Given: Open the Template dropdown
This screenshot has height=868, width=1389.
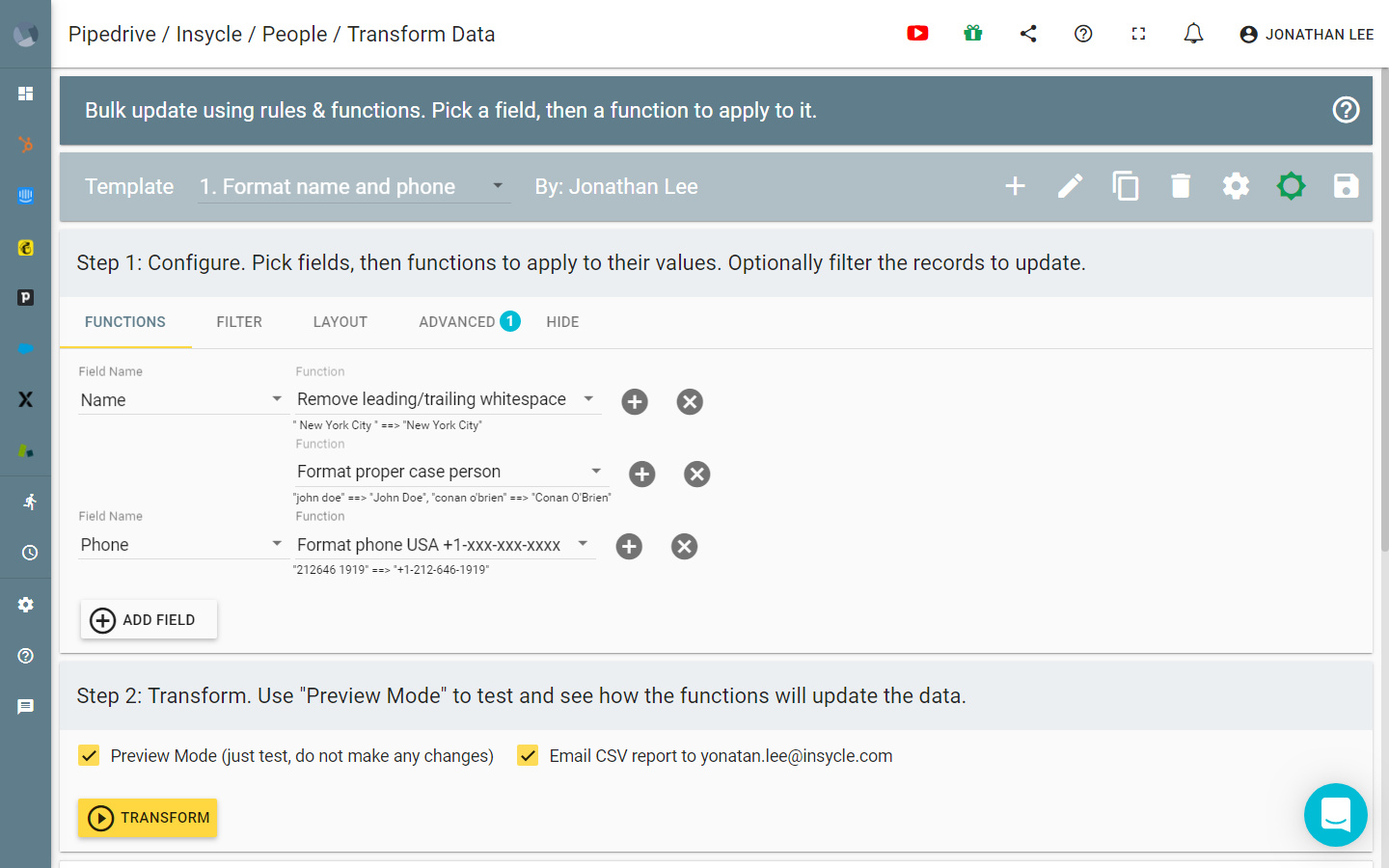Looking at the screenshot, I should point(354,187).
